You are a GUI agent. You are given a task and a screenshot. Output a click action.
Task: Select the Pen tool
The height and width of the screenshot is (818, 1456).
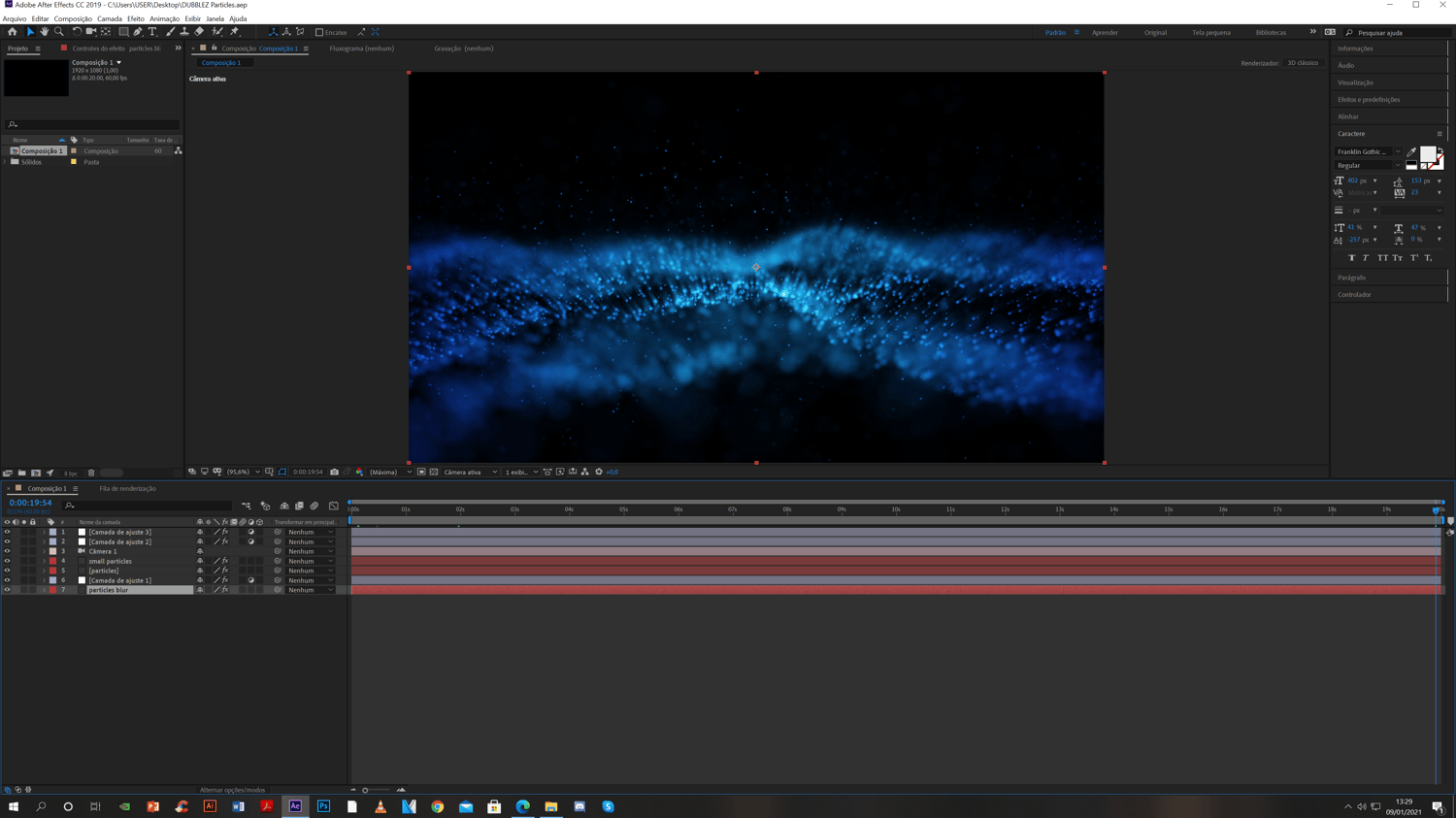tap(138, 32)
